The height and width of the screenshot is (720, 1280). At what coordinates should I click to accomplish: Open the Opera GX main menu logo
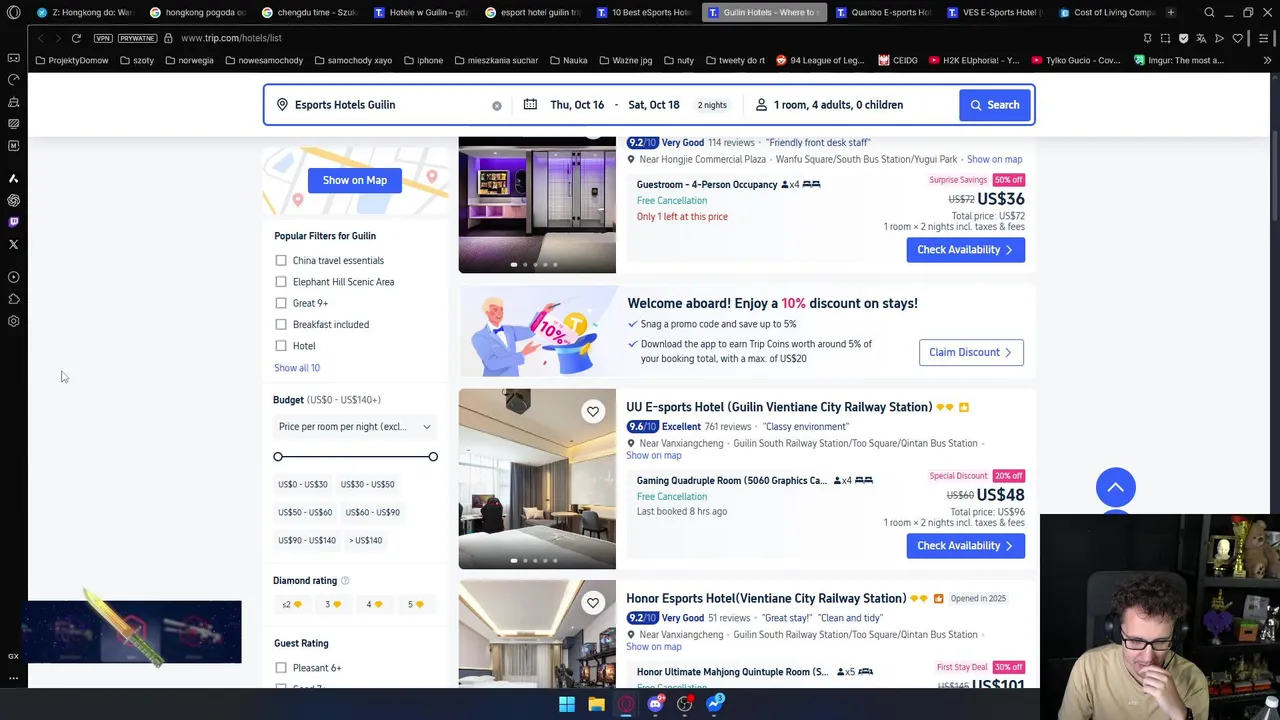[13, 12]
